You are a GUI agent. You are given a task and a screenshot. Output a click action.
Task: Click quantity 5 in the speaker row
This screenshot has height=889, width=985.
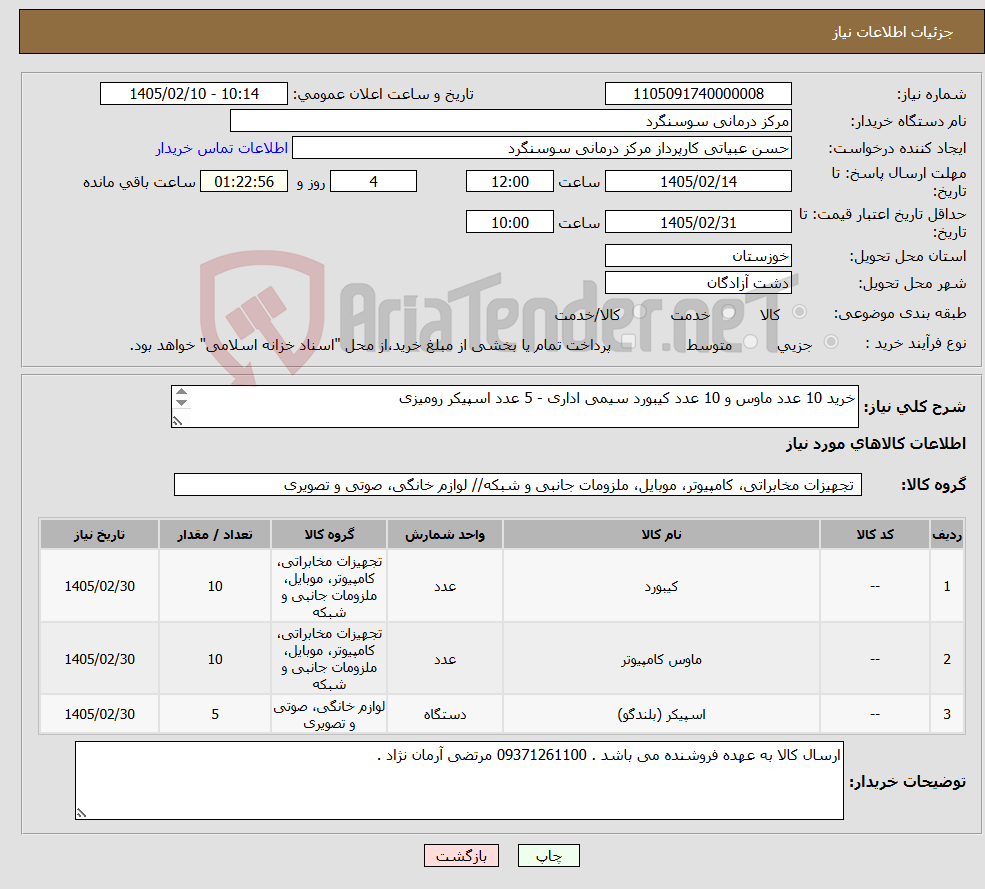[x=215, y=714]
